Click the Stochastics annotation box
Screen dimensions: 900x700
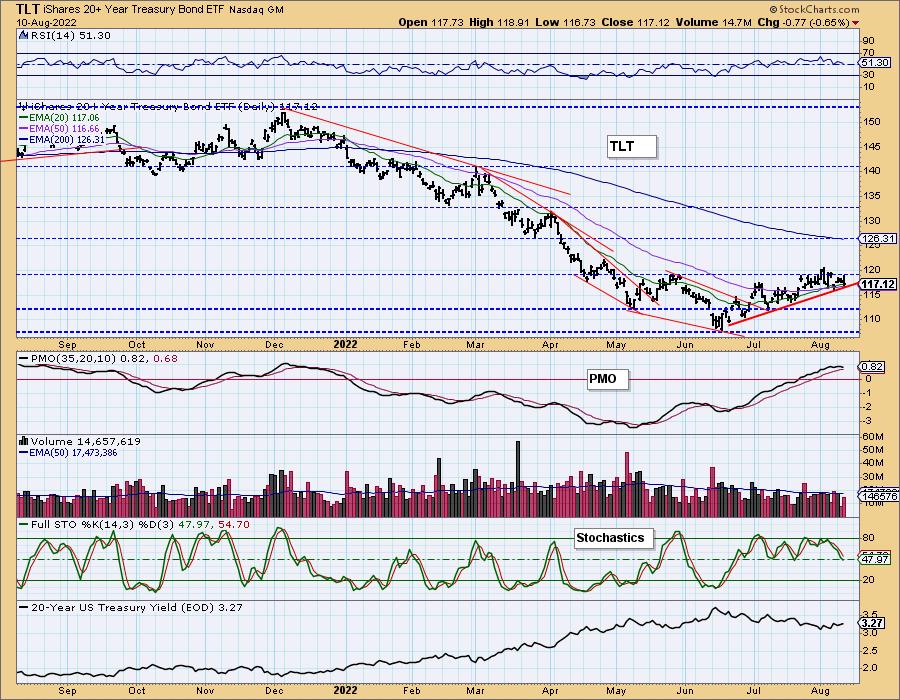[614, 538]
